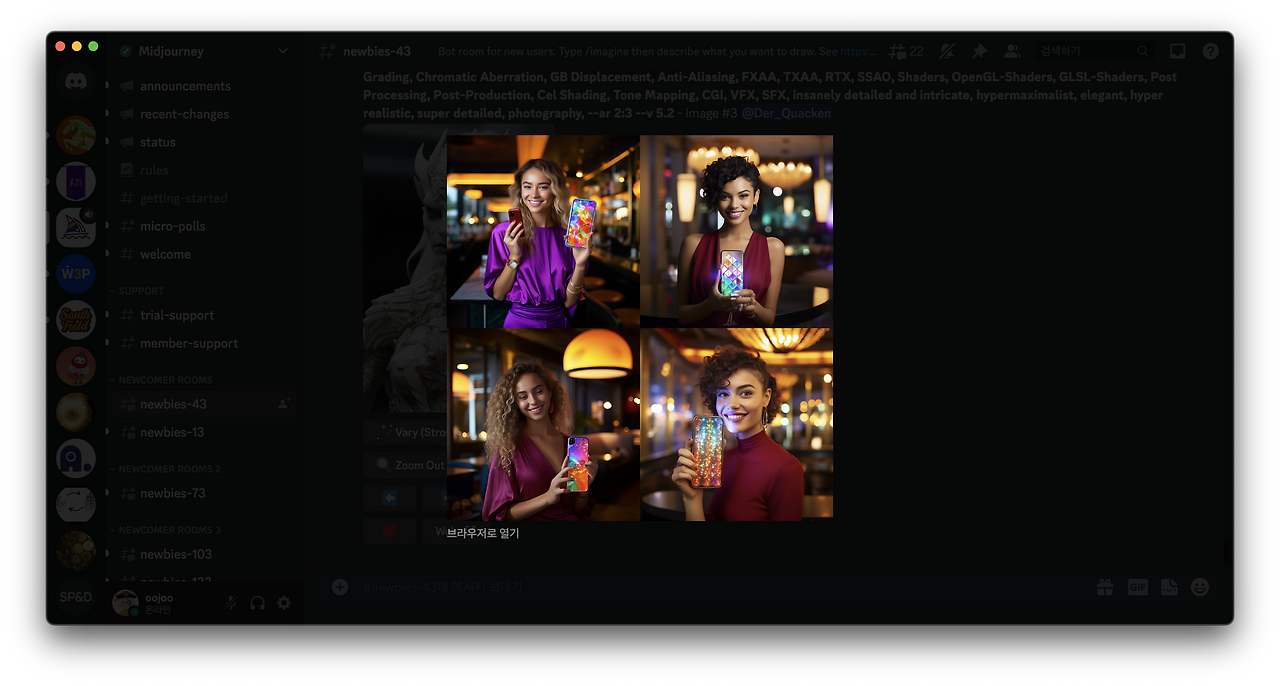Screen dimensions: 1280x686
Task: Open the emoji picker smiley icon
Action: 1201,587
